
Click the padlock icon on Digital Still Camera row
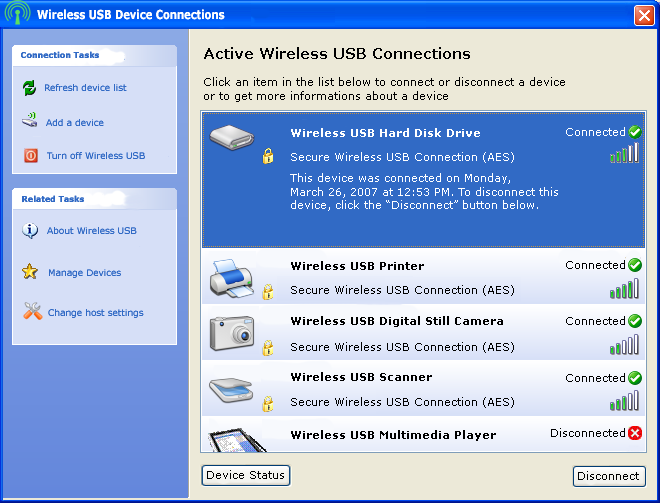click(x=268, y=348)
